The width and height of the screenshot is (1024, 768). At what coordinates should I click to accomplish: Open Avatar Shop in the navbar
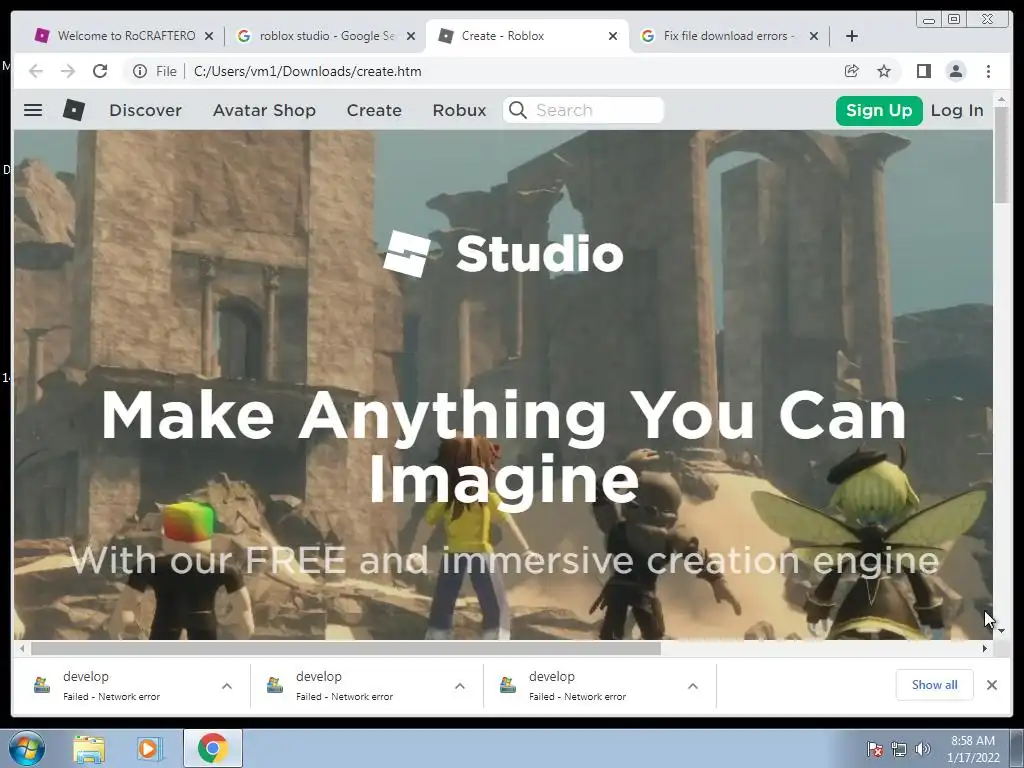click(x=264, y=110)
